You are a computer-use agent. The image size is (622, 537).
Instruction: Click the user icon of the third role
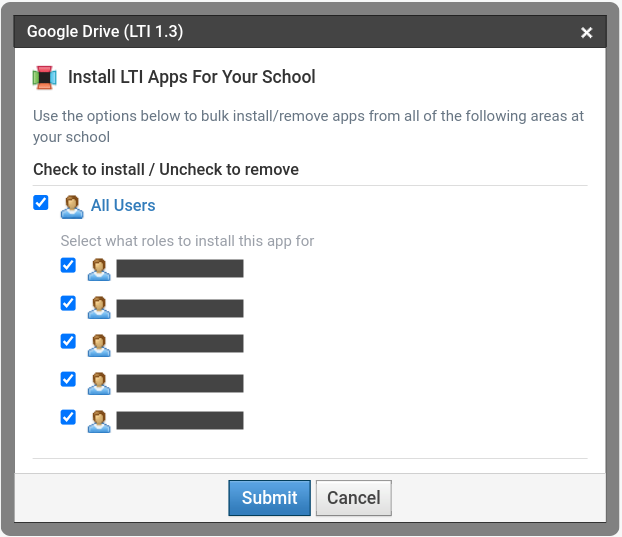[99, 345]
